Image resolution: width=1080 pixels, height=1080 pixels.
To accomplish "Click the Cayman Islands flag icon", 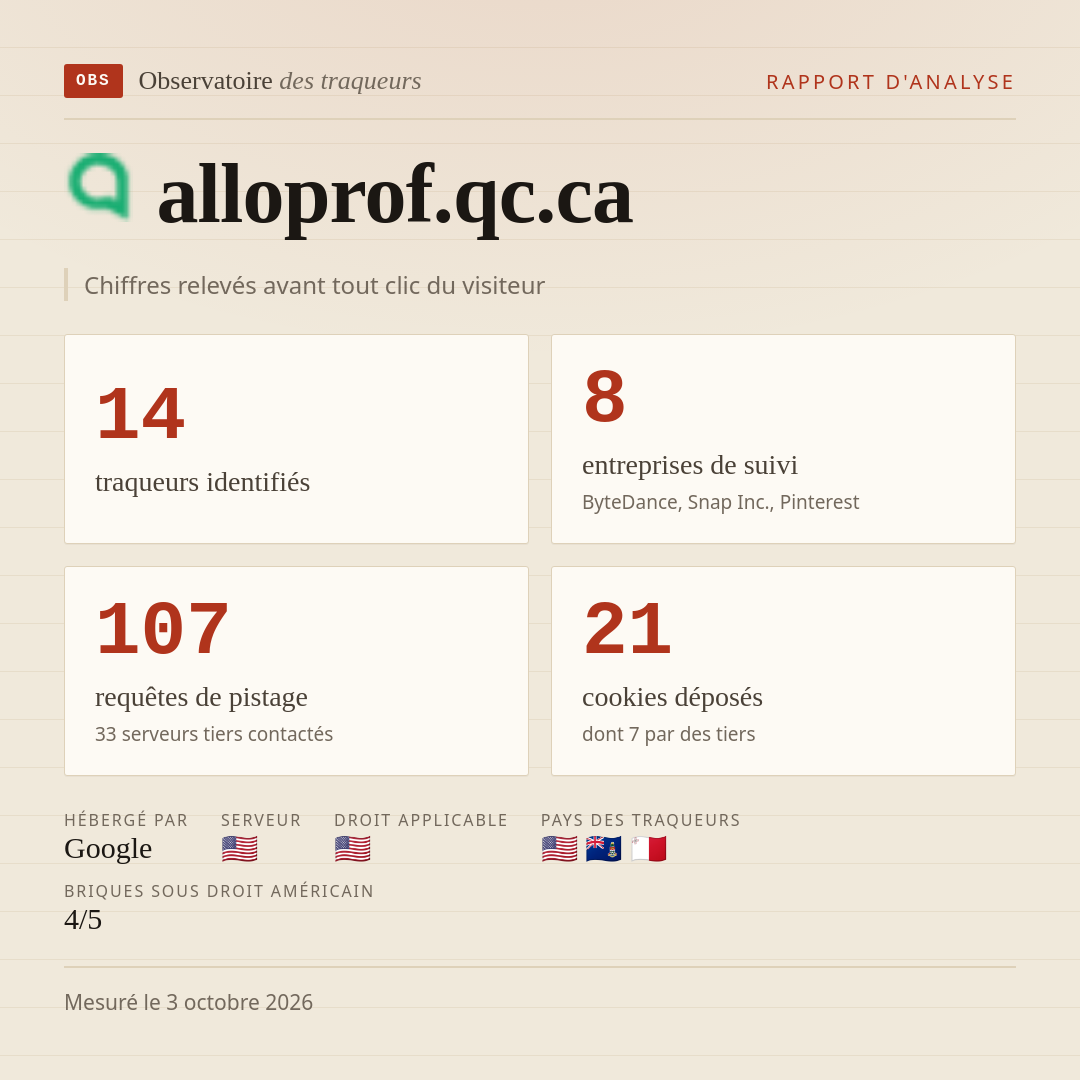I will (x=603, y=849).
